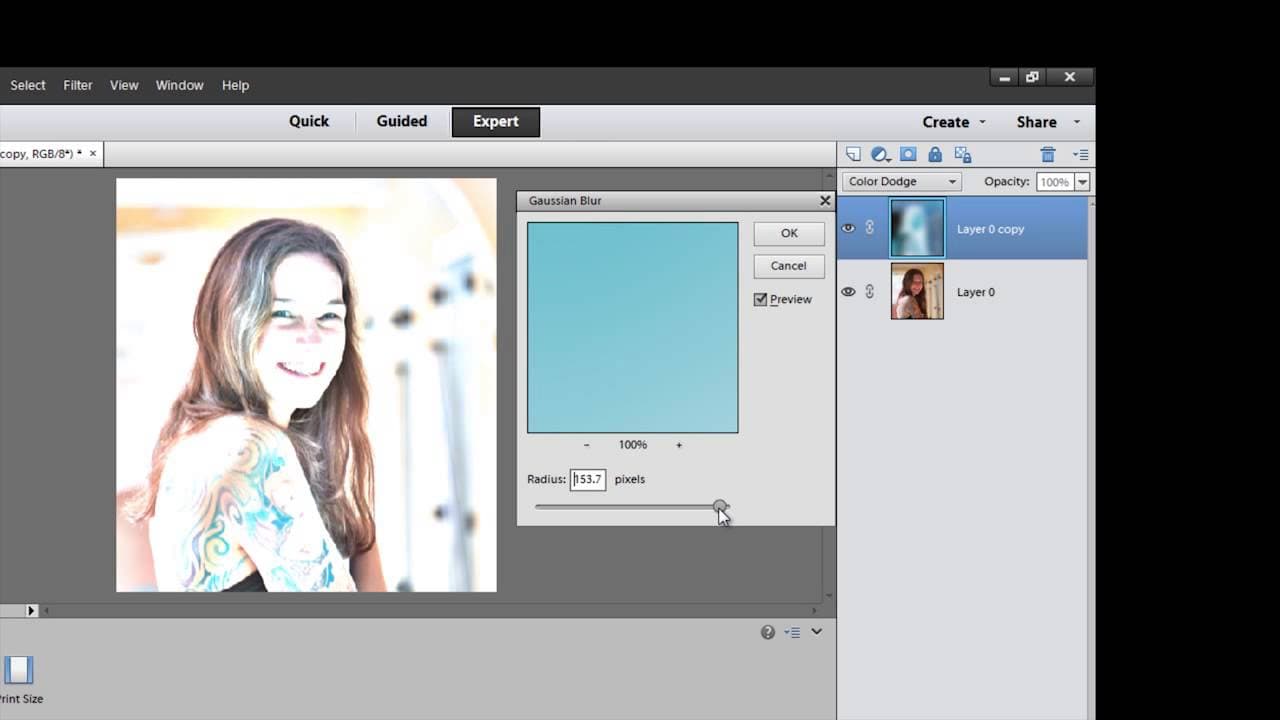
Task: Open tool options flyout menu icon
Action: pyautogui.click(x=792, y=632)
